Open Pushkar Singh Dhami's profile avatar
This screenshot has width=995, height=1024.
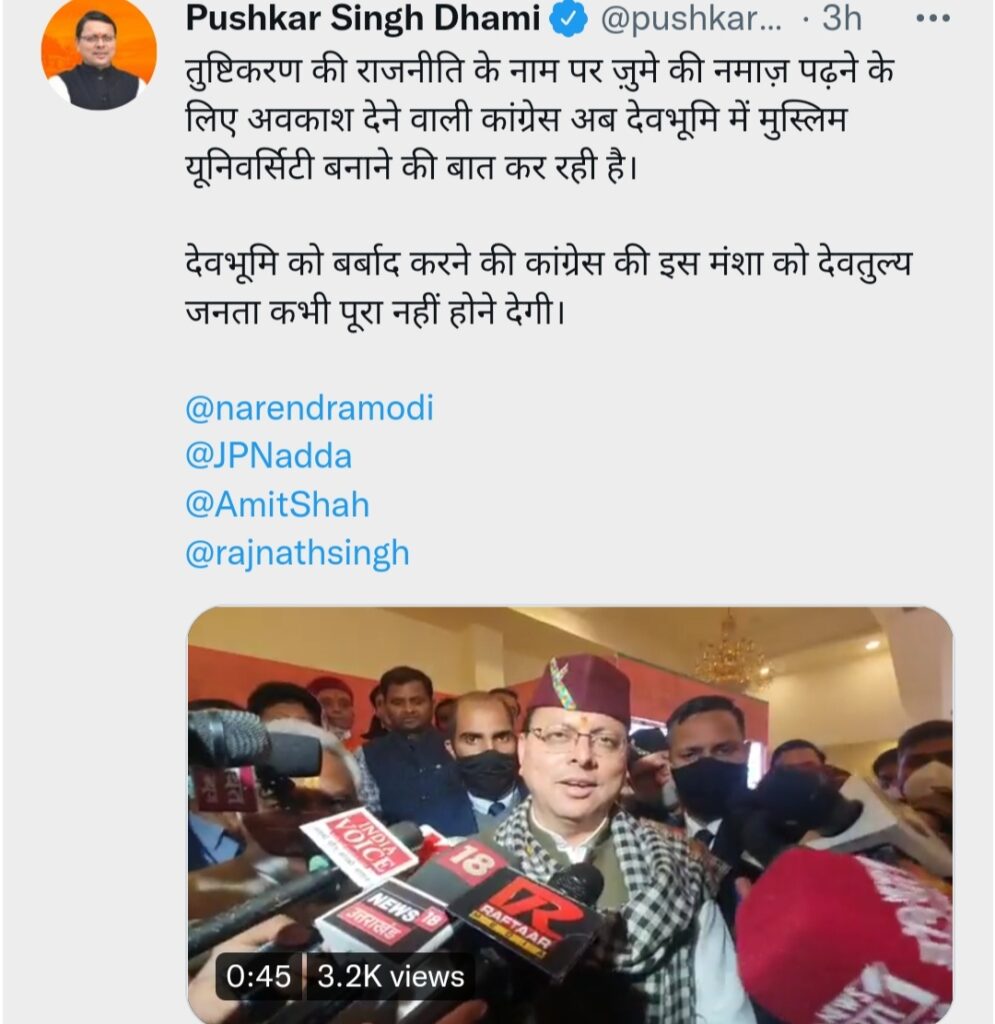[x=99, y=54]
